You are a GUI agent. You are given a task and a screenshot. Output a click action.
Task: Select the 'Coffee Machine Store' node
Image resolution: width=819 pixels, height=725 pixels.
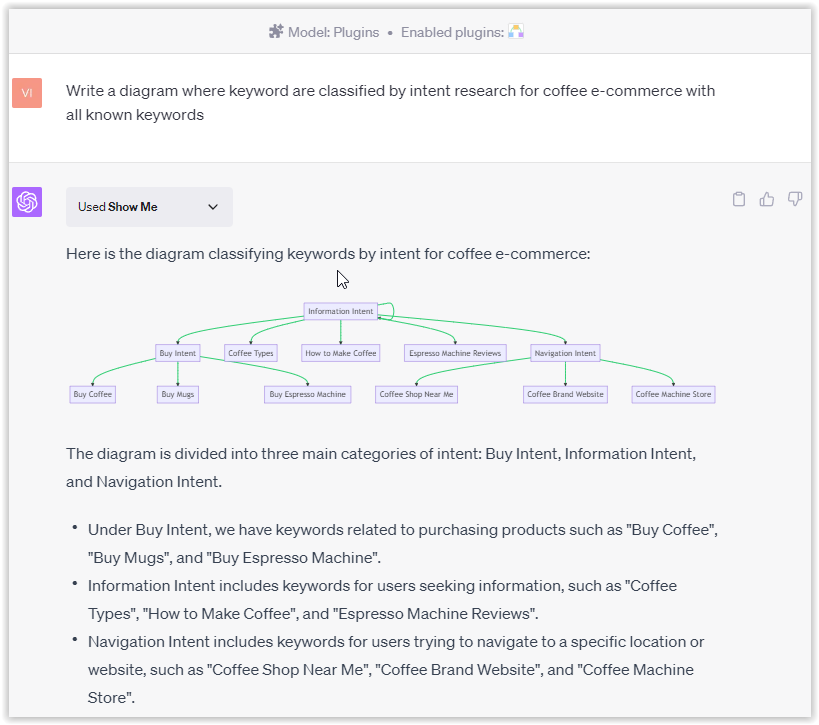[672, 394]
